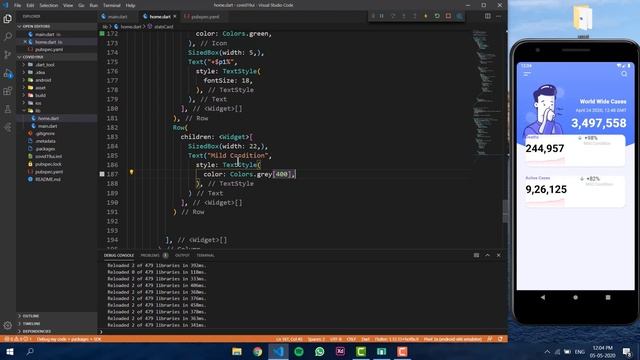Tap the hamburger menu in the phone app
This screenshot has width=640, height=360.
click(x=527, y=74)
